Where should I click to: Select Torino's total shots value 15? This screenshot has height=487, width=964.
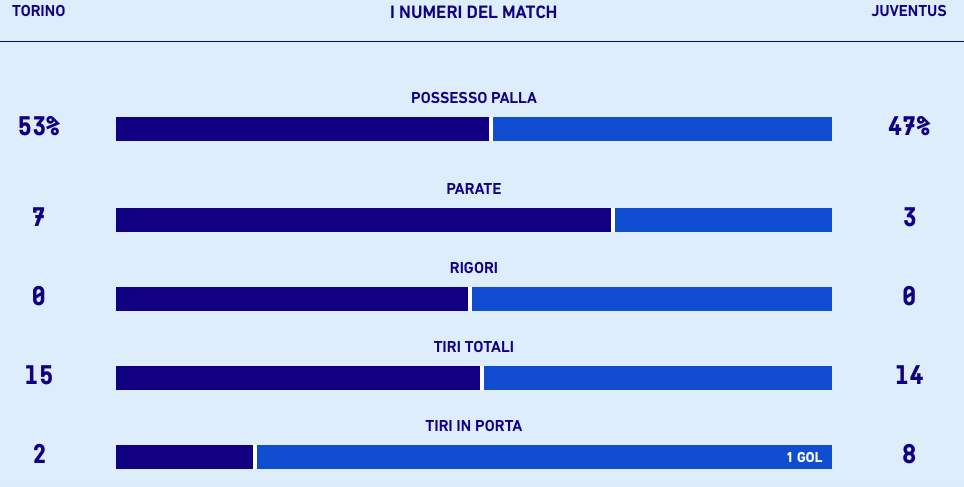click(39, 375)
